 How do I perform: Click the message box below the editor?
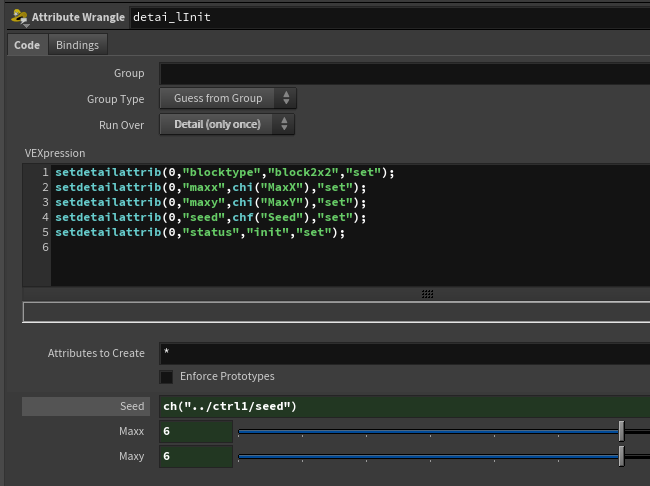tap(336, 312)
